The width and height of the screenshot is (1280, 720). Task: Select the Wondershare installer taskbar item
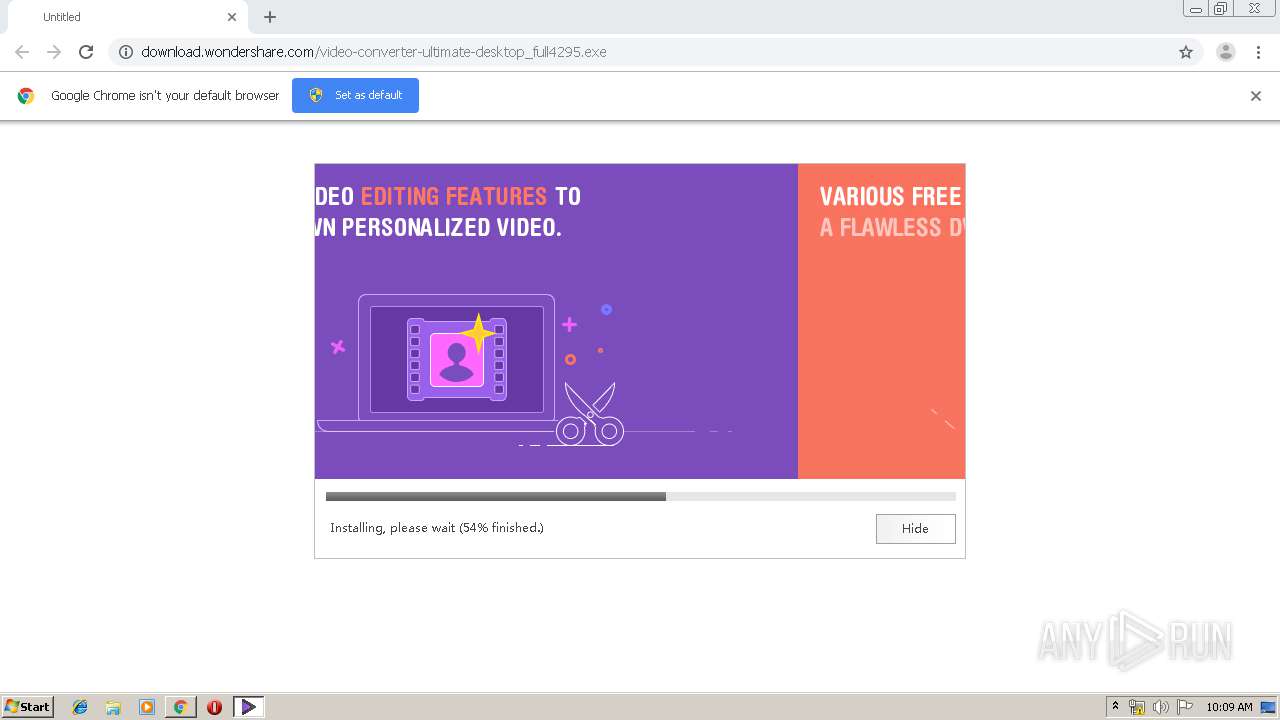point(248,707)
